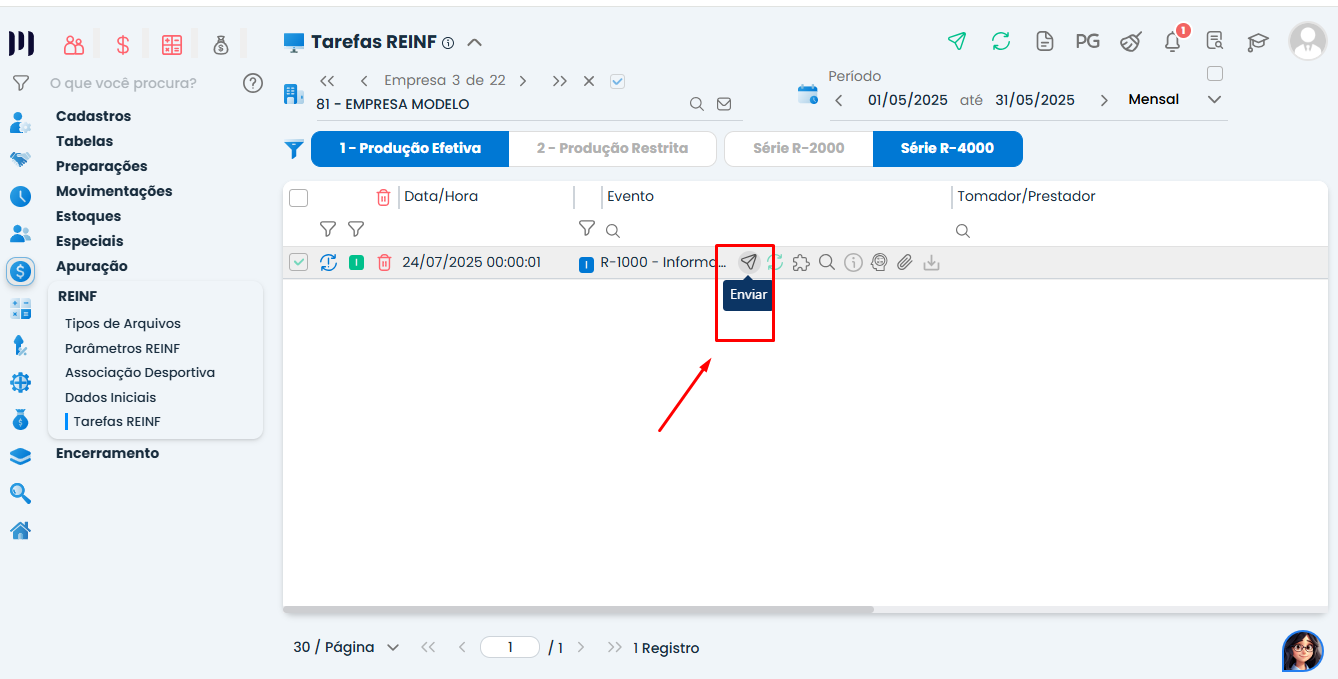
Task: Select the 2 - Produção Restrita tab
Action: [x=613, y=148]
